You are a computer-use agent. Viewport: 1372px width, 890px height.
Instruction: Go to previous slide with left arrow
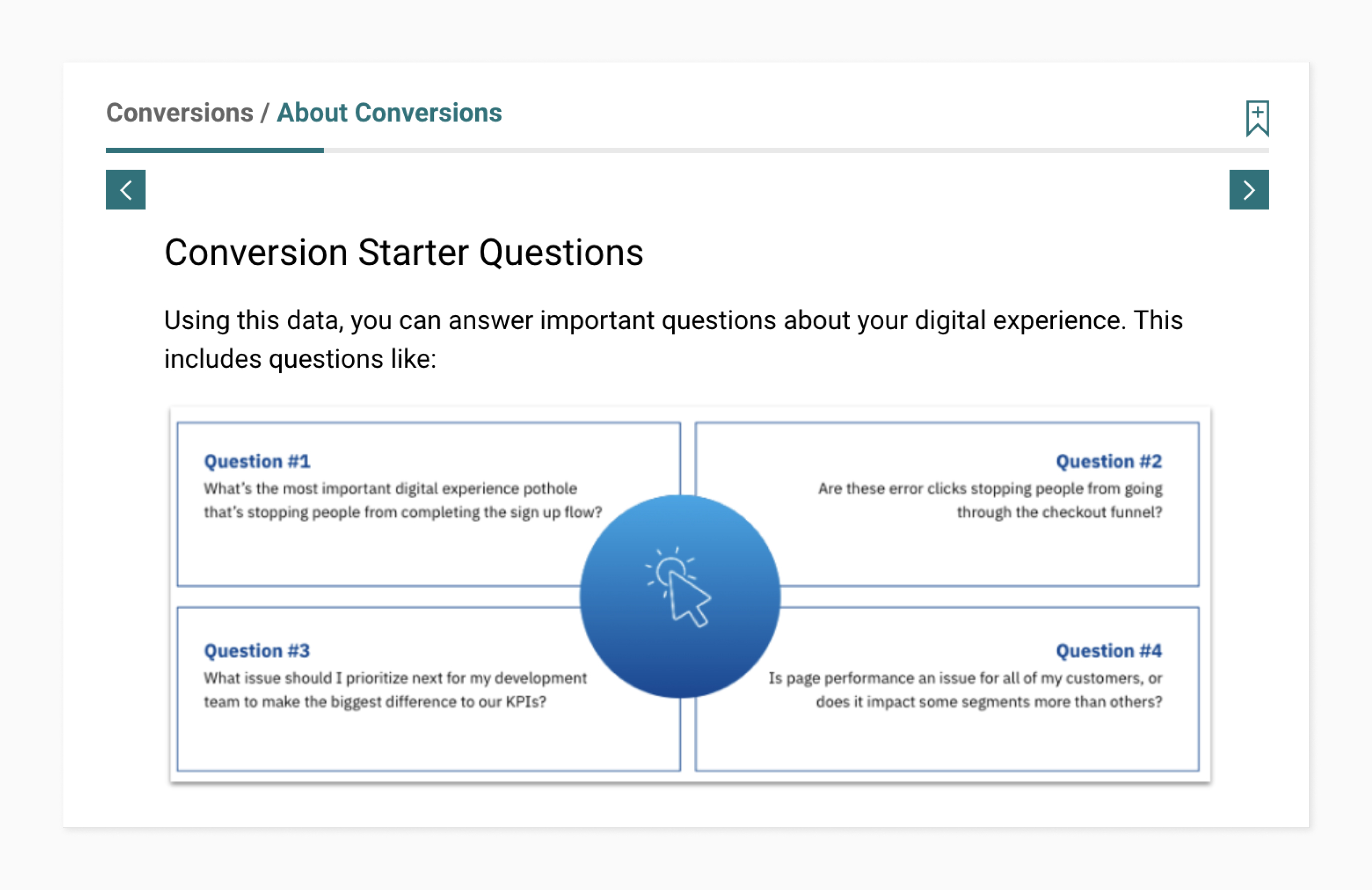(126, 190)
